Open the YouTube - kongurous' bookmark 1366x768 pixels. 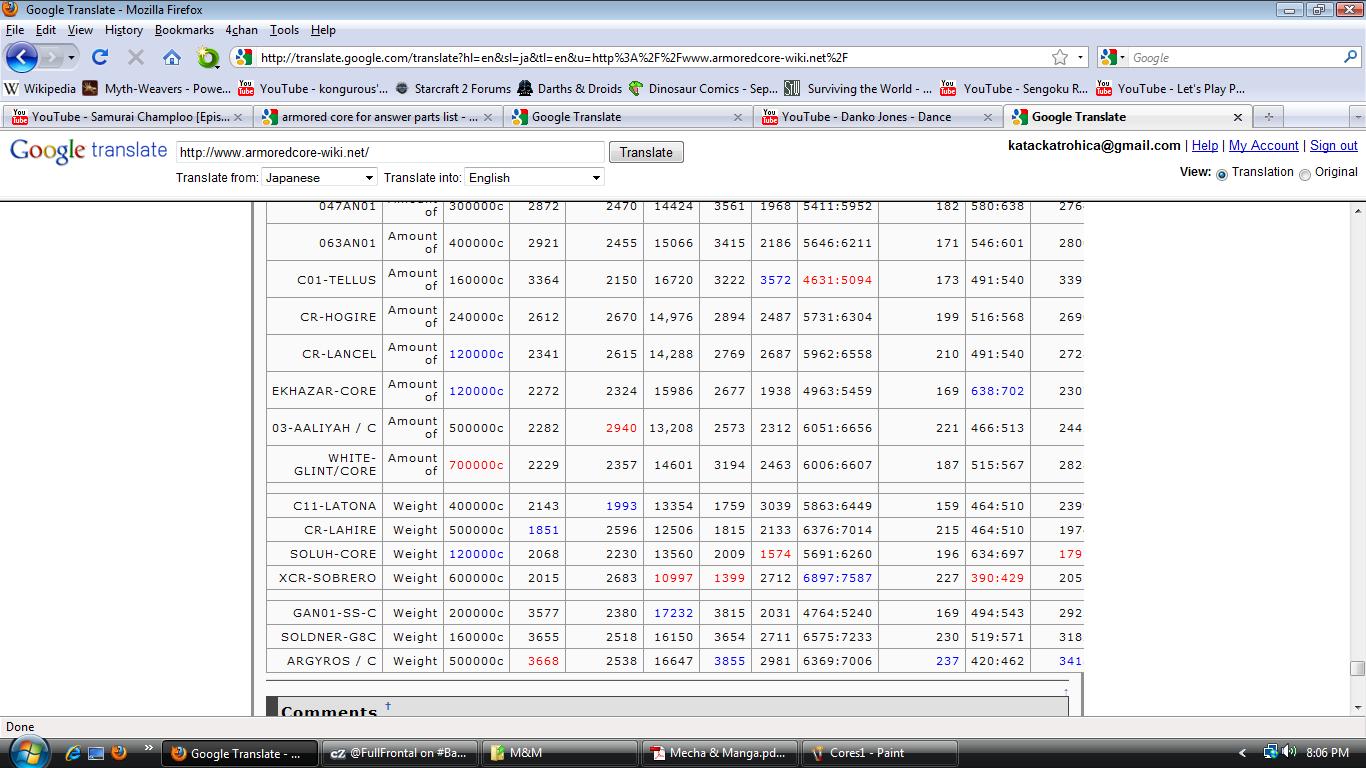click(x=313, y=88)
